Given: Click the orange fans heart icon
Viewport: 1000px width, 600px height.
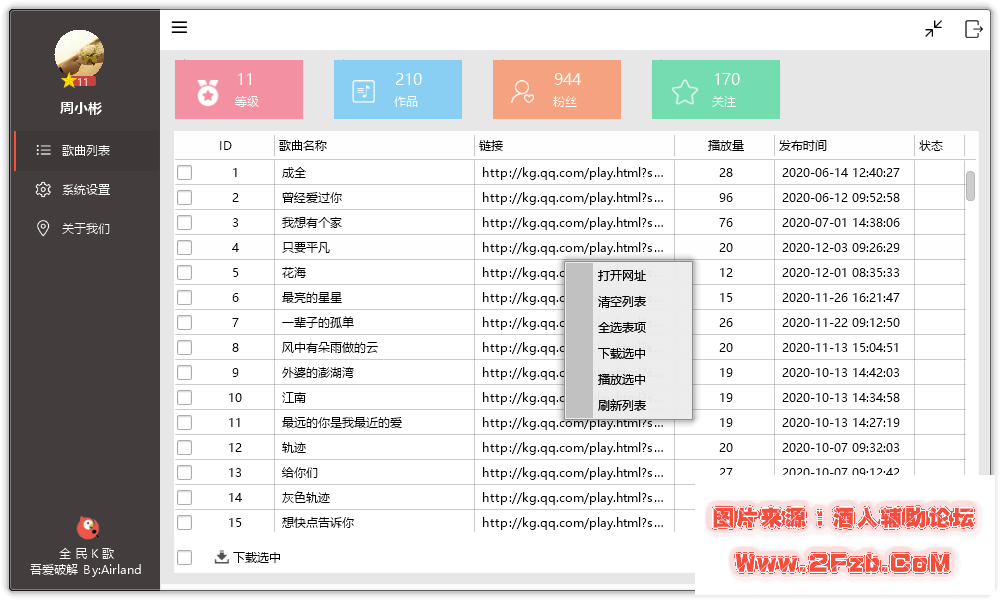Looking at the screenshot, I should [x=522, y=92].
